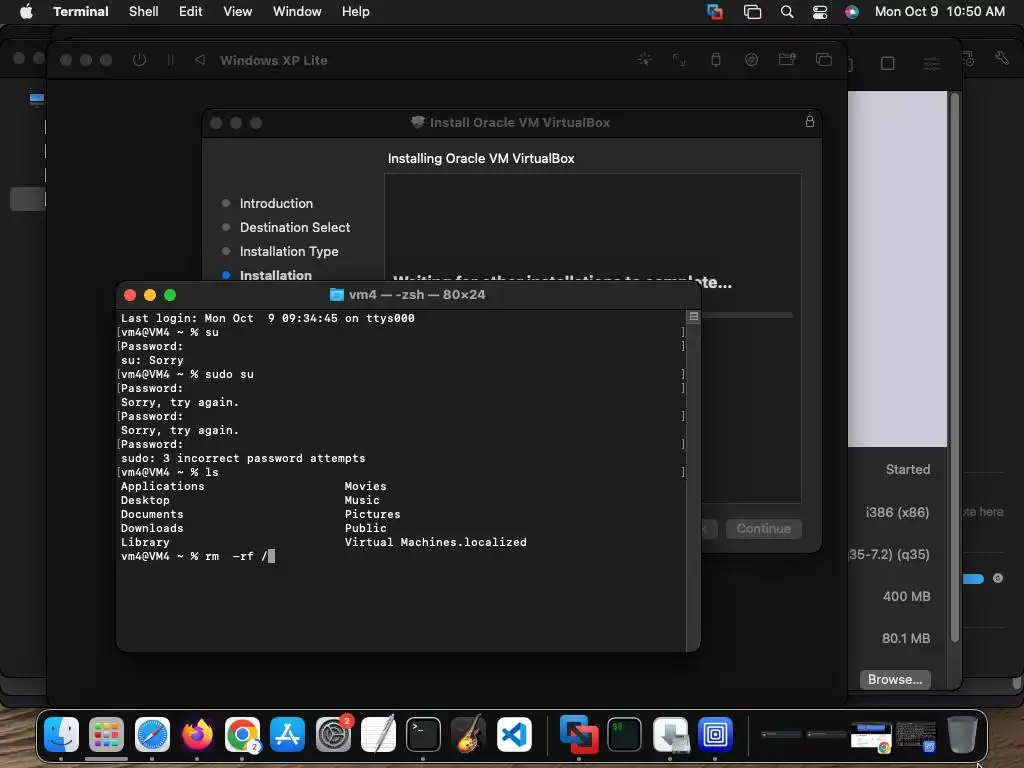Switch to Terminal icon in the Dock
The image size is (1024, 768).
[423, 735]
